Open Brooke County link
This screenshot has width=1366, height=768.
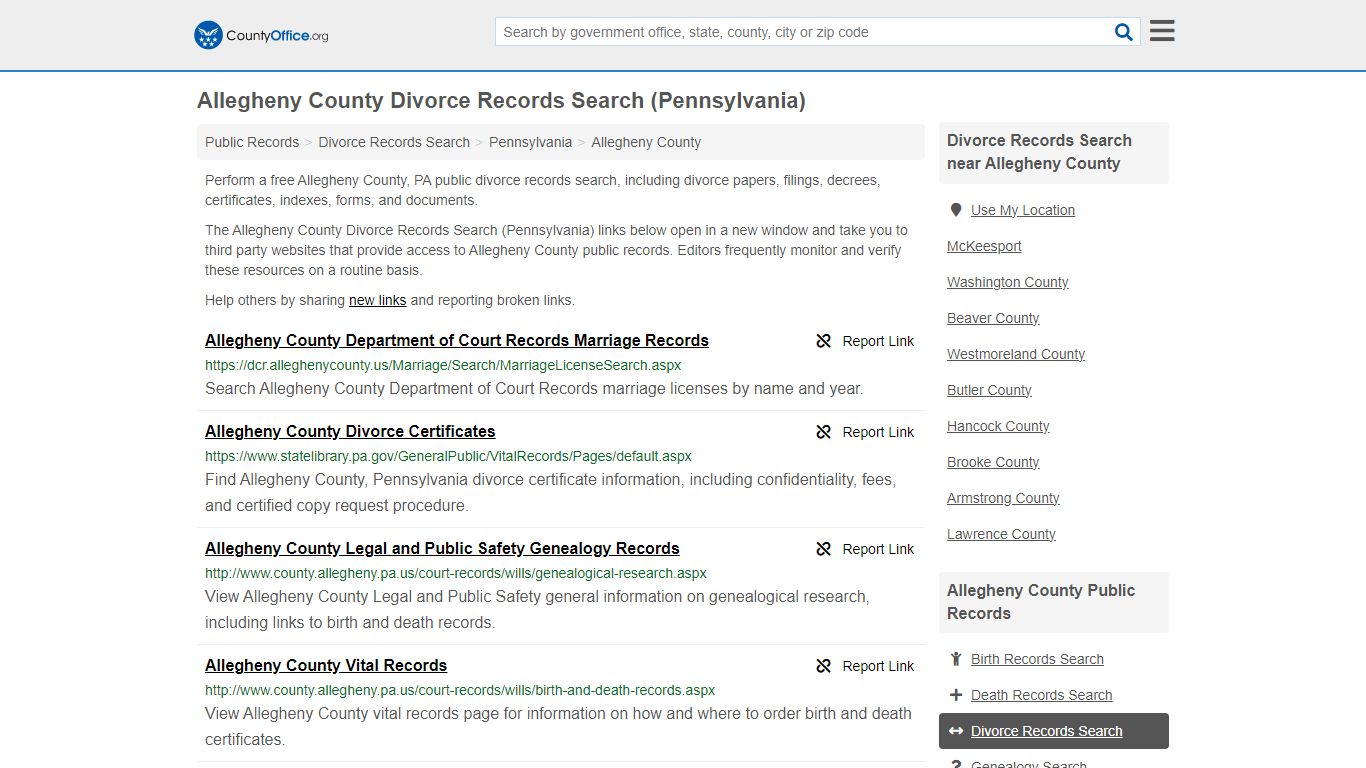tap(993, 462)
